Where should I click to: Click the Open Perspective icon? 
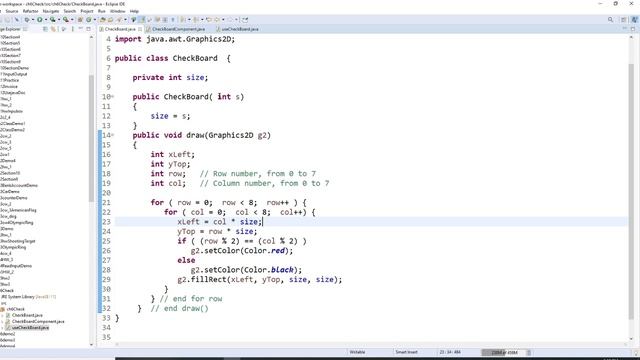tap(624, 20)
